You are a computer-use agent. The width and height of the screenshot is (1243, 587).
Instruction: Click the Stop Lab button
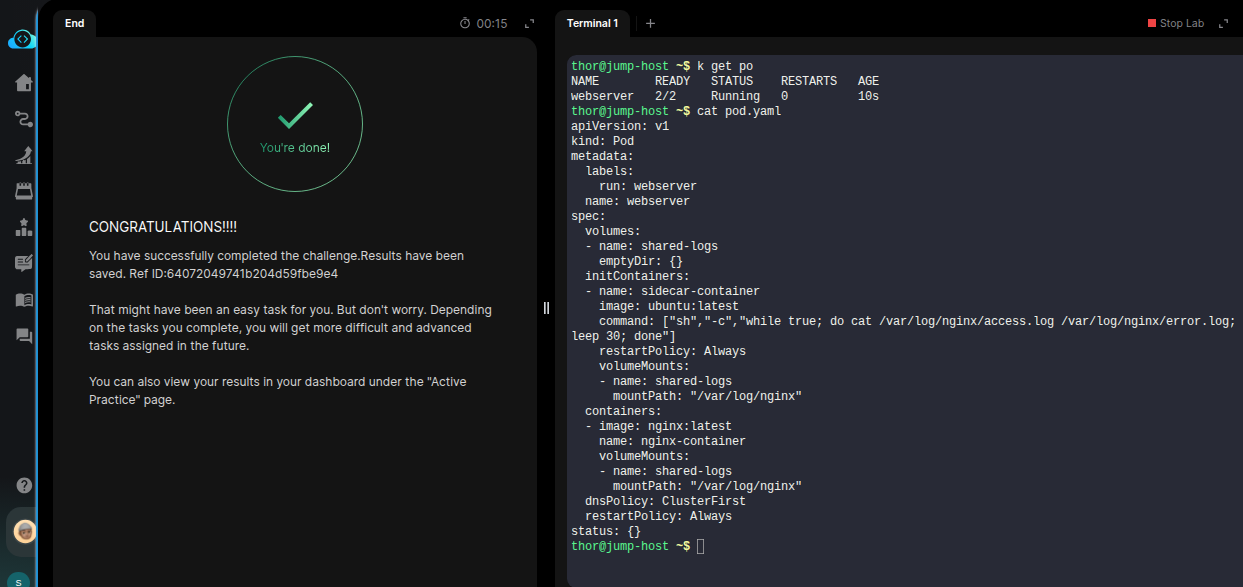pyautogui.click(x=1176, y=23)
